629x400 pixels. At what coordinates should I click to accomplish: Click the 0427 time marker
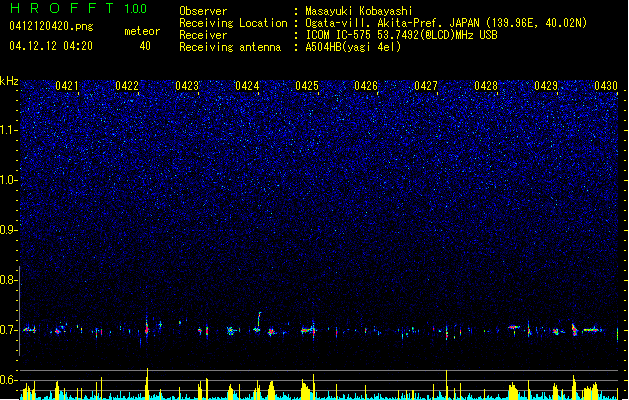pos(426,86)
